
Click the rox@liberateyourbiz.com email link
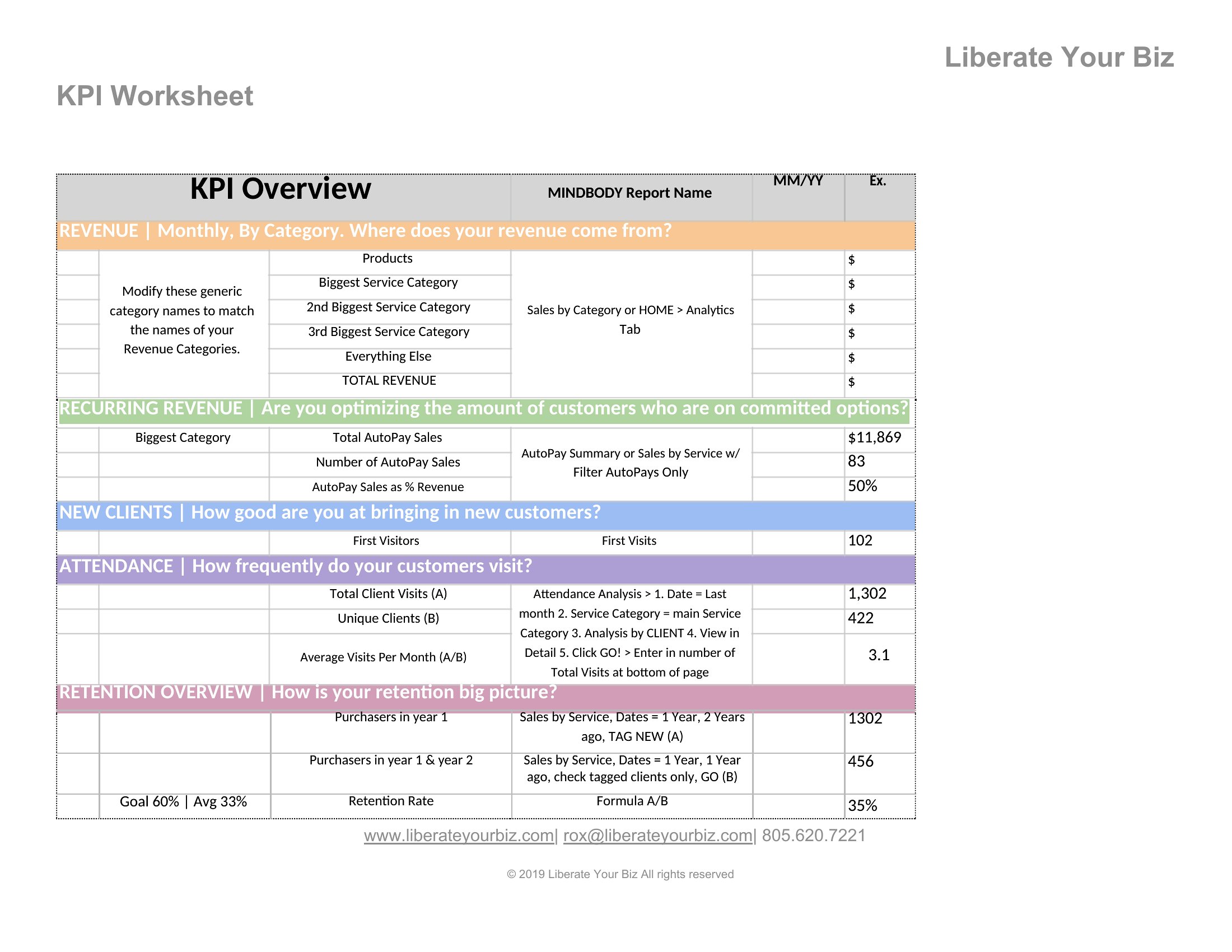click(658, 836)
